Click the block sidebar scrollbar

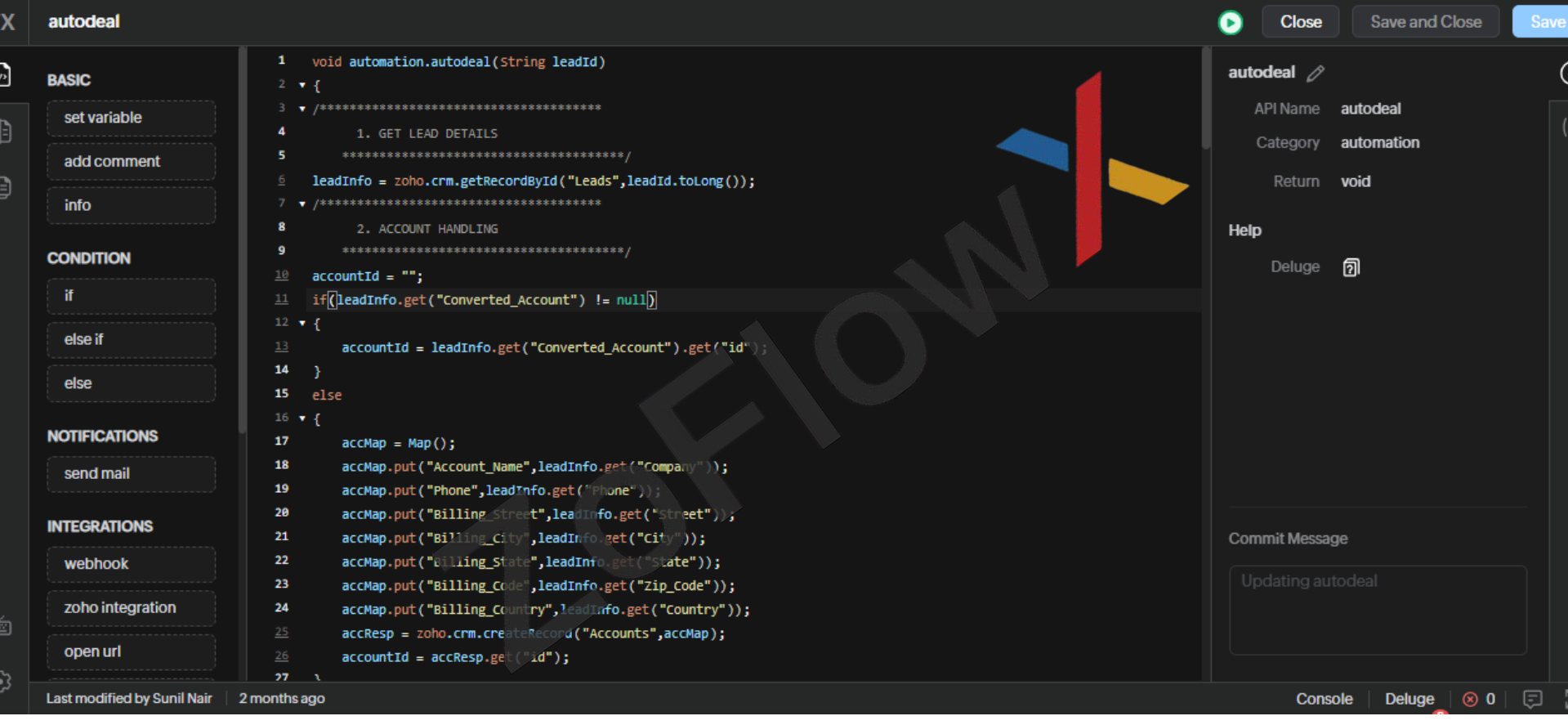pyautogui.click(x=242, y=241)
